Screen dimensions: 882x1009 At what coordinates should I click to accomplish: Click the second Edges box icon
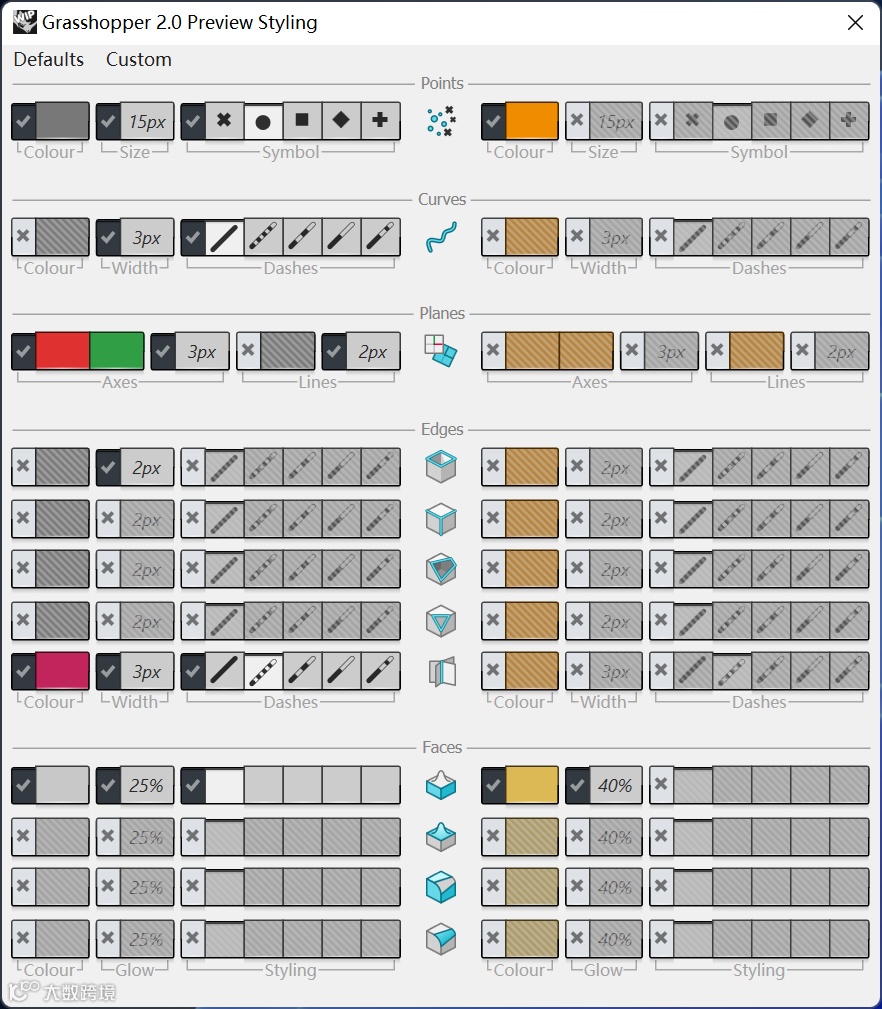pyautogui.click(x=441, y=519)
